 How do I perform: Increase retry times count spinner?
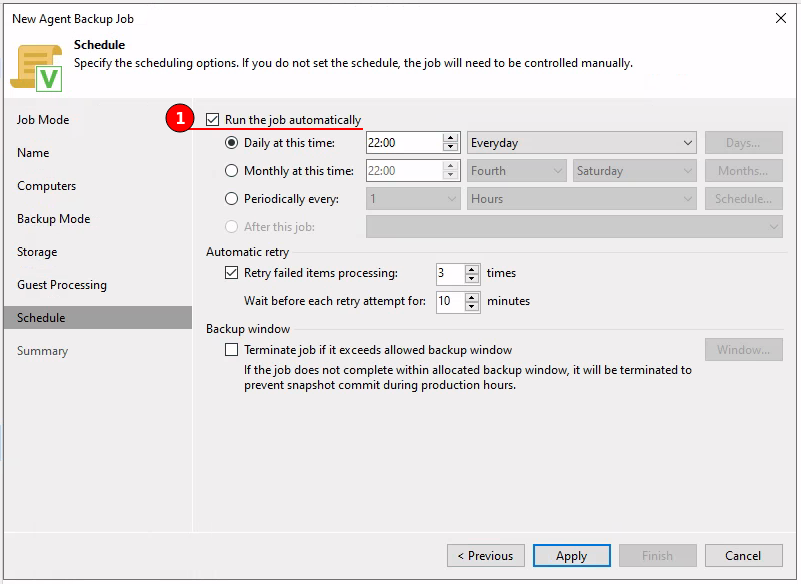472,269
